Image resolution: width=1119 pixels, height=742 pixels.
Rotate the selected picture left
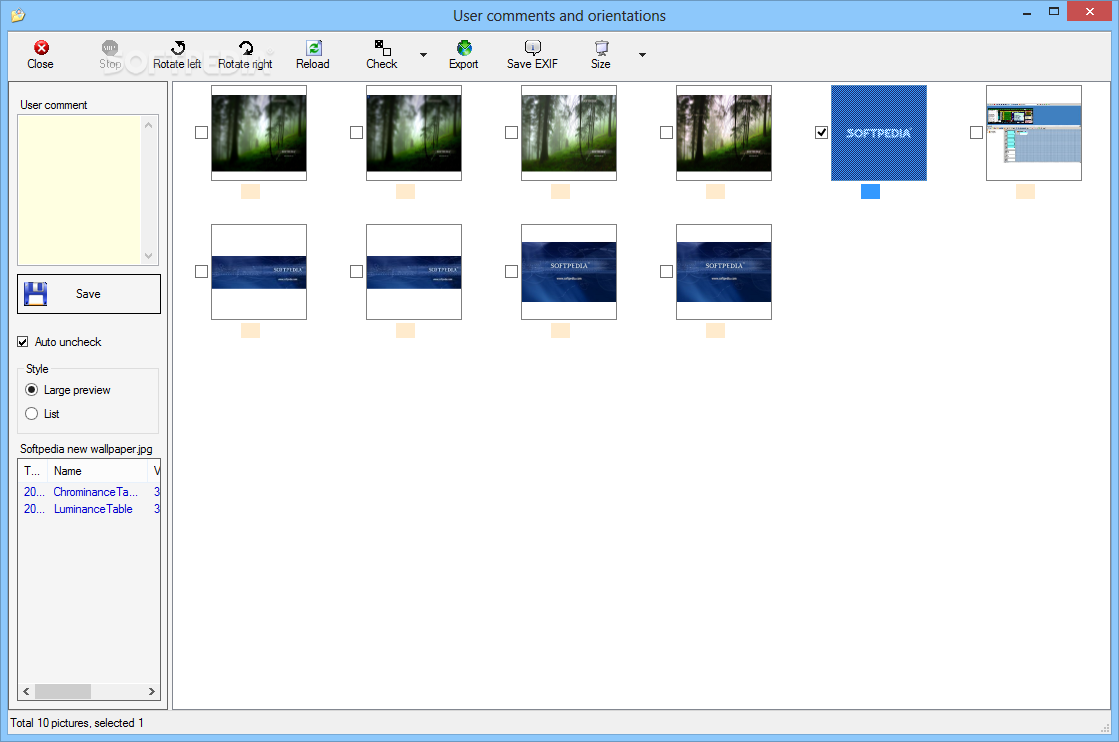(x=177, y=55)
